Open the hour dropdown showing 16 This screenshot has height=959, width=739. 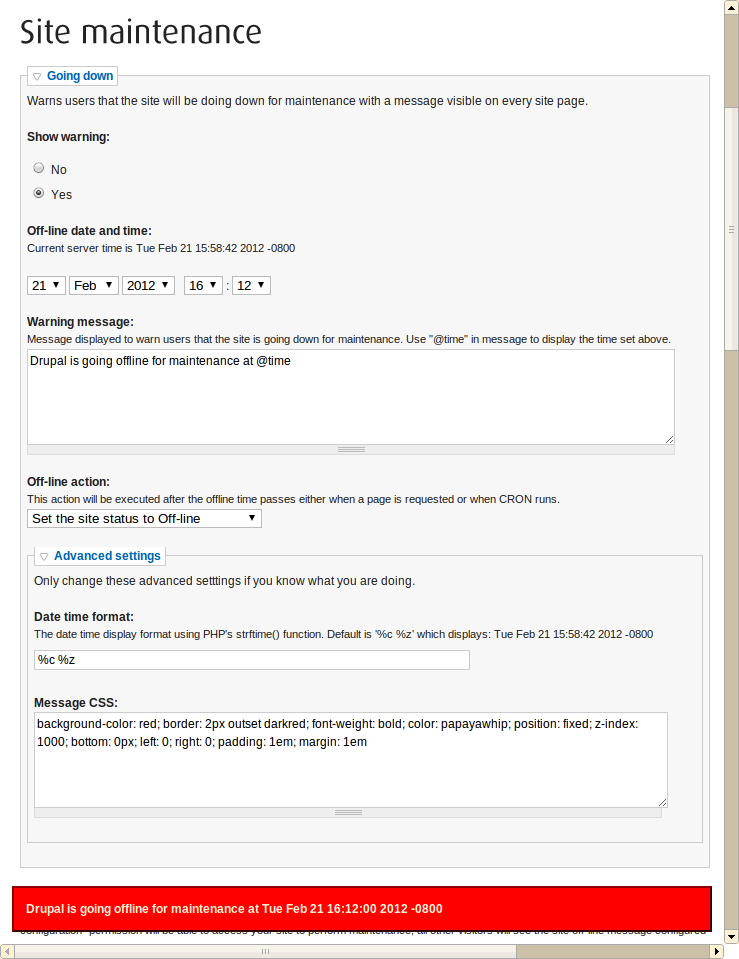click(203, 286)
